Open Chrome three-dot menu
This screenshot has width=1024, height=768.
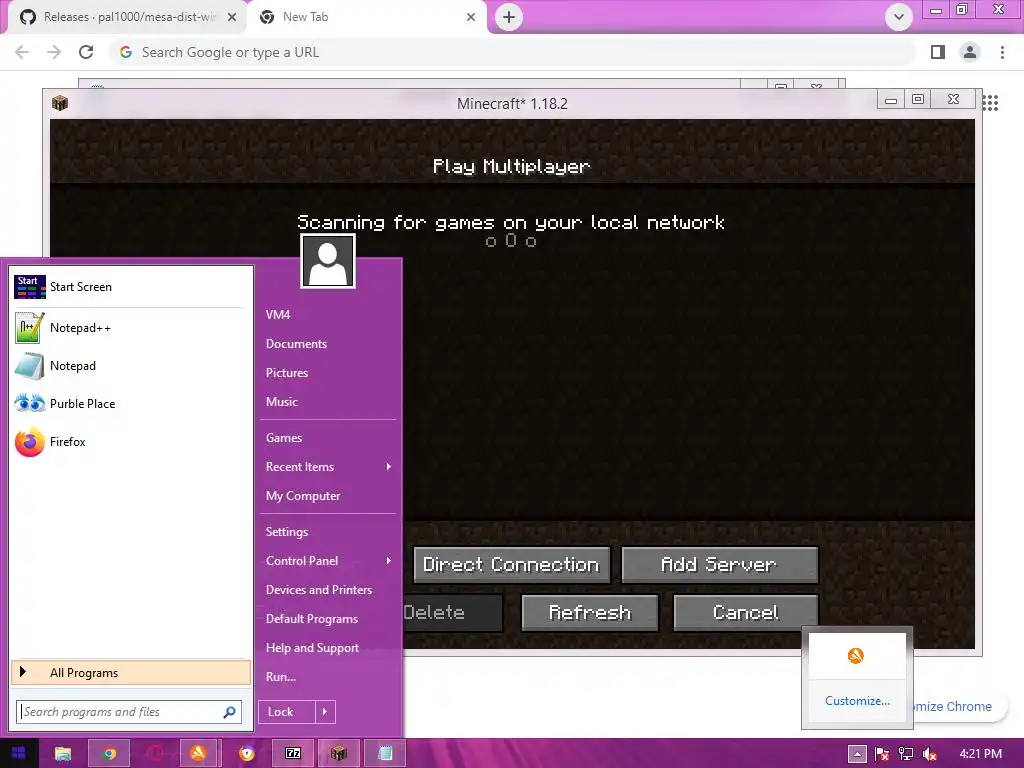1002,52
